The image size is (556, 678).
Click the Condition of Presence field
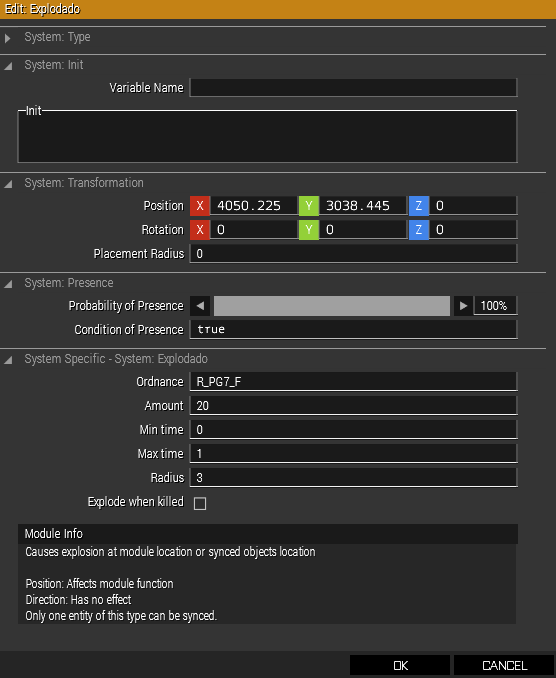(353, 329)
